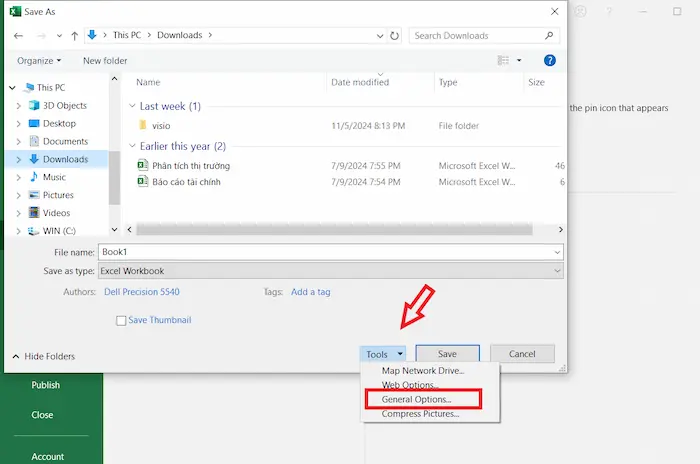Go back using the left arrow button
The image size is (700, 464).
click(18, 36)
